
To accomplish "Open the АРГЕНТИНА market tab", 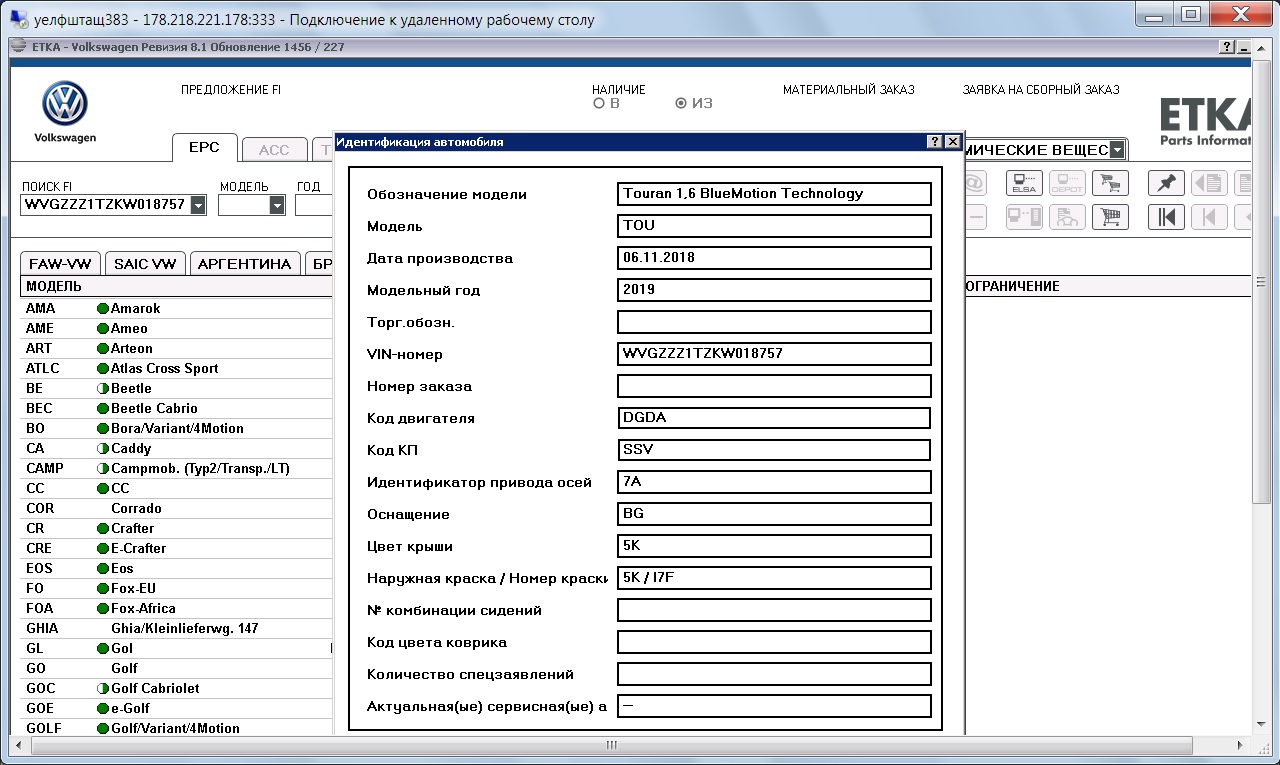I will coord(245,264).
